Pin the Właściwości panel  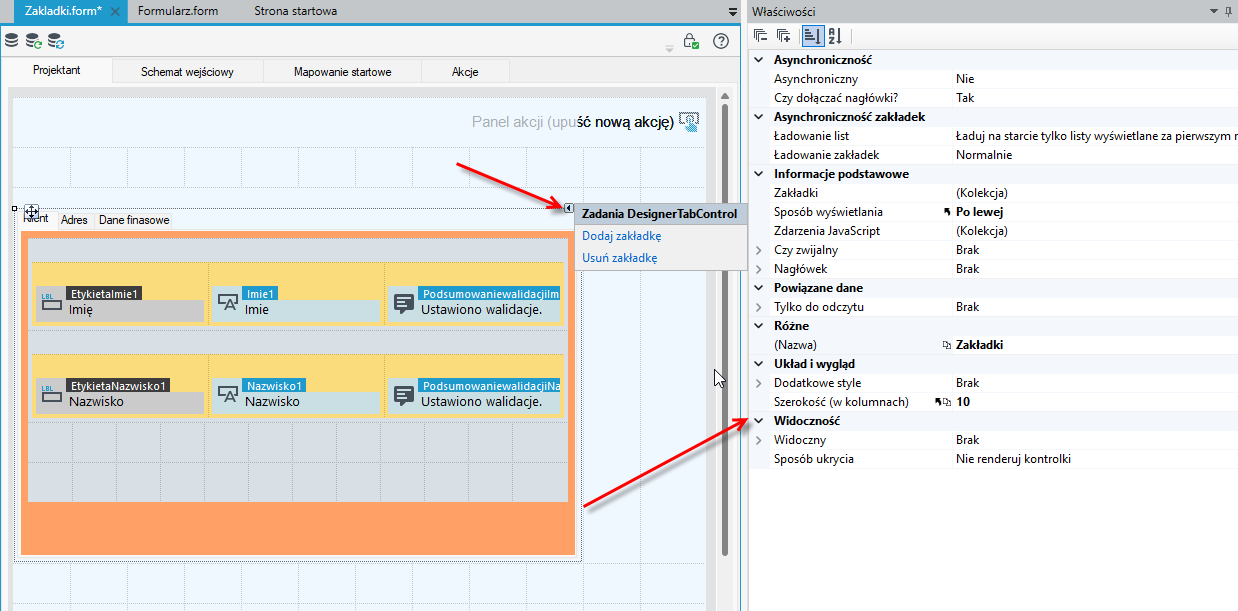1228,10
